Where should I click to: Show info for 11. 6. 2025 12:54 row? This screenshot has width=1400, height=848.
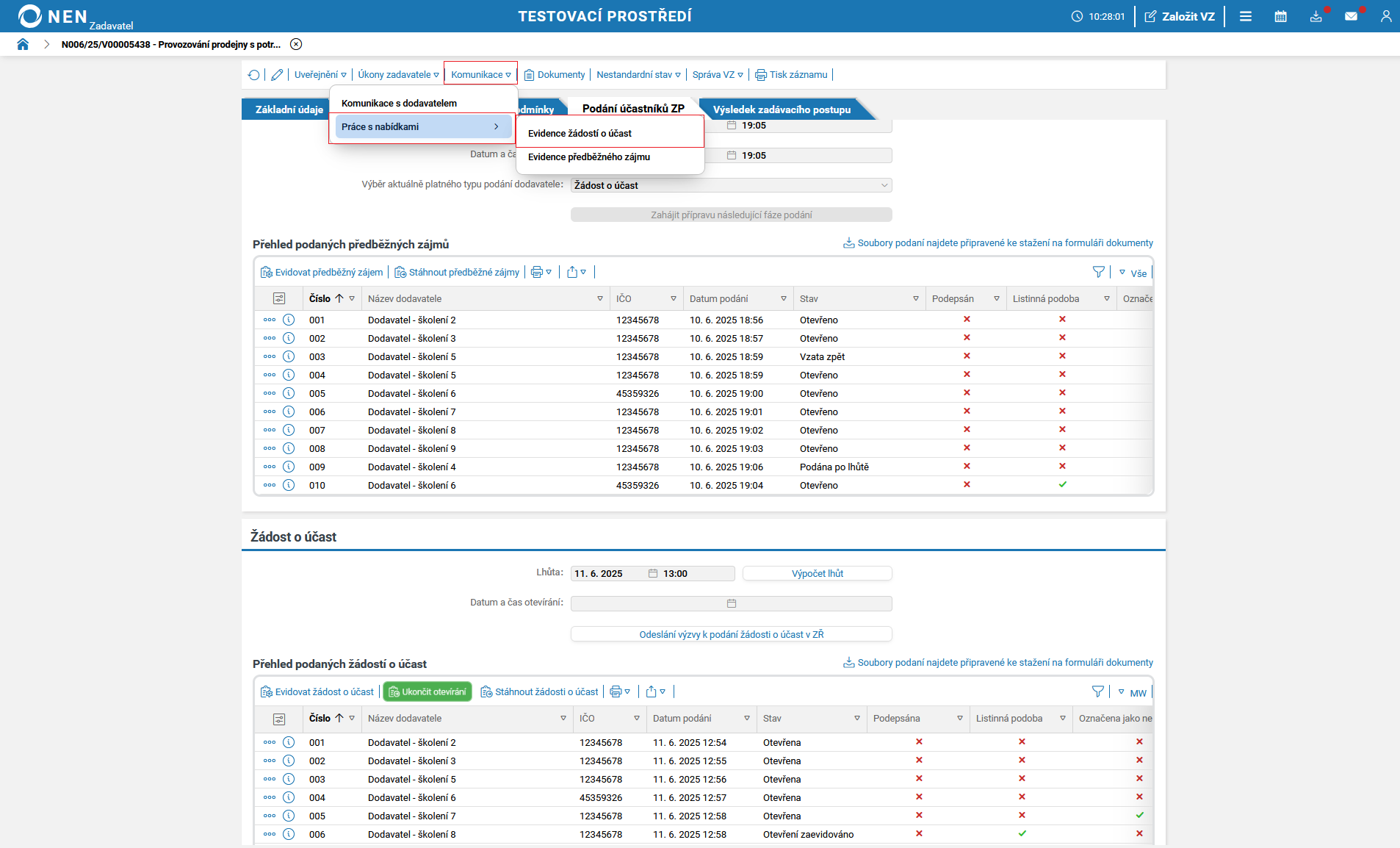click(289, 742)
